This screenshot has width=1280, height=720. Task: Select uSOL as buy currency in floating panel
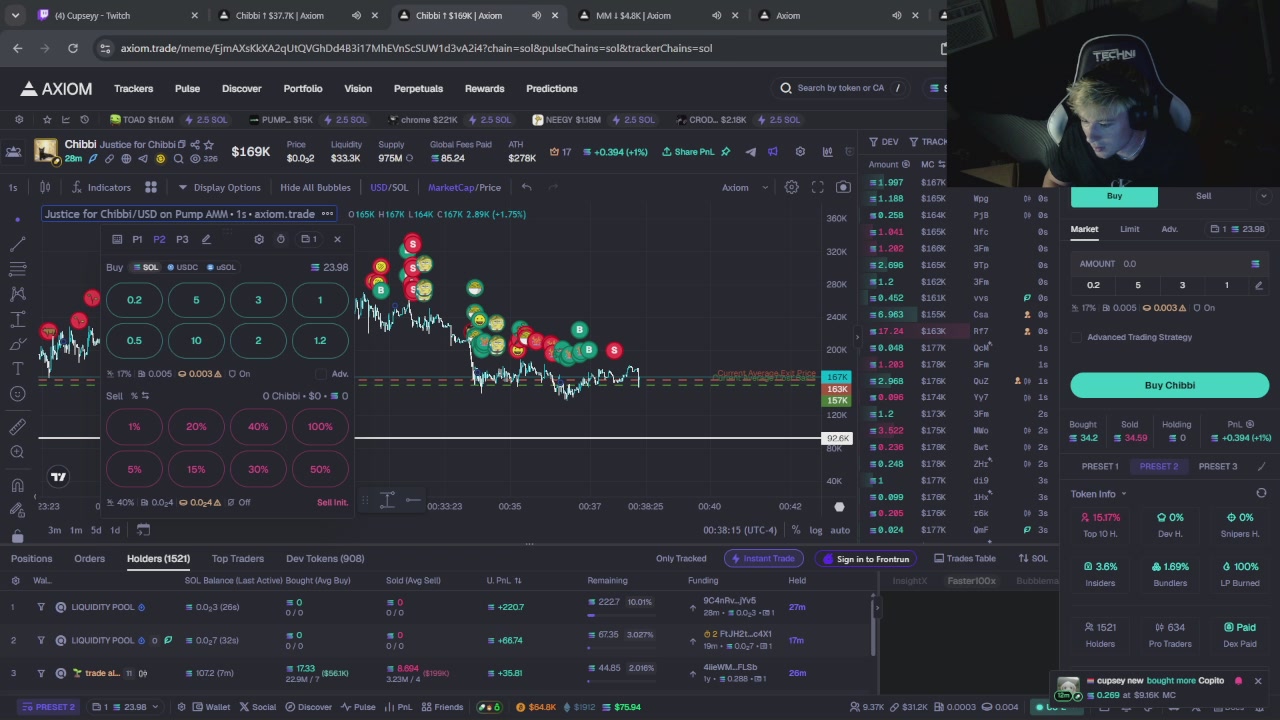click(x=221, y=267)
